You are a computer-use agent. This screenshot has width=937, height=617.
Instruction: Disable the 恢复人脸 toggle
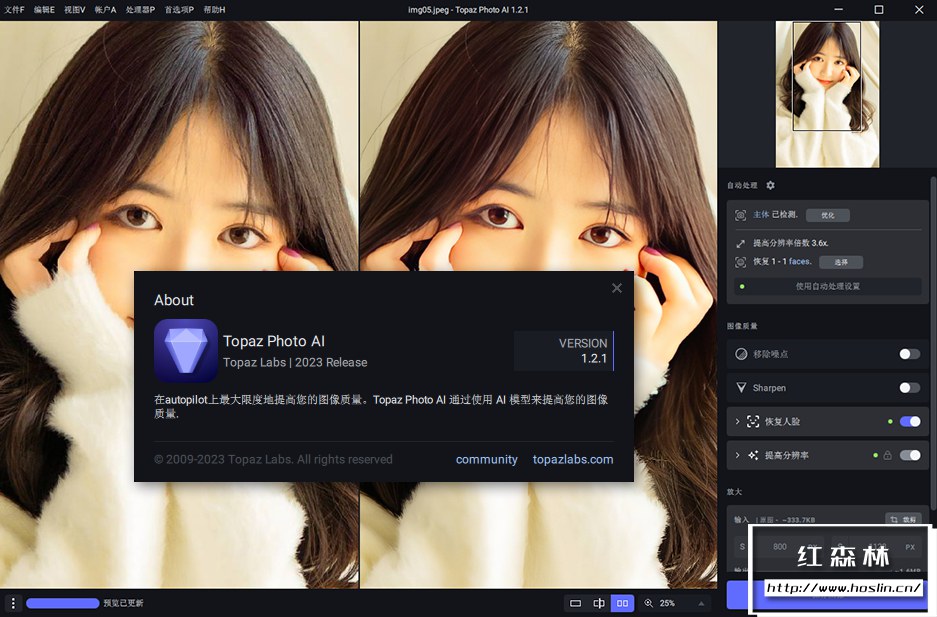(910, 421)
